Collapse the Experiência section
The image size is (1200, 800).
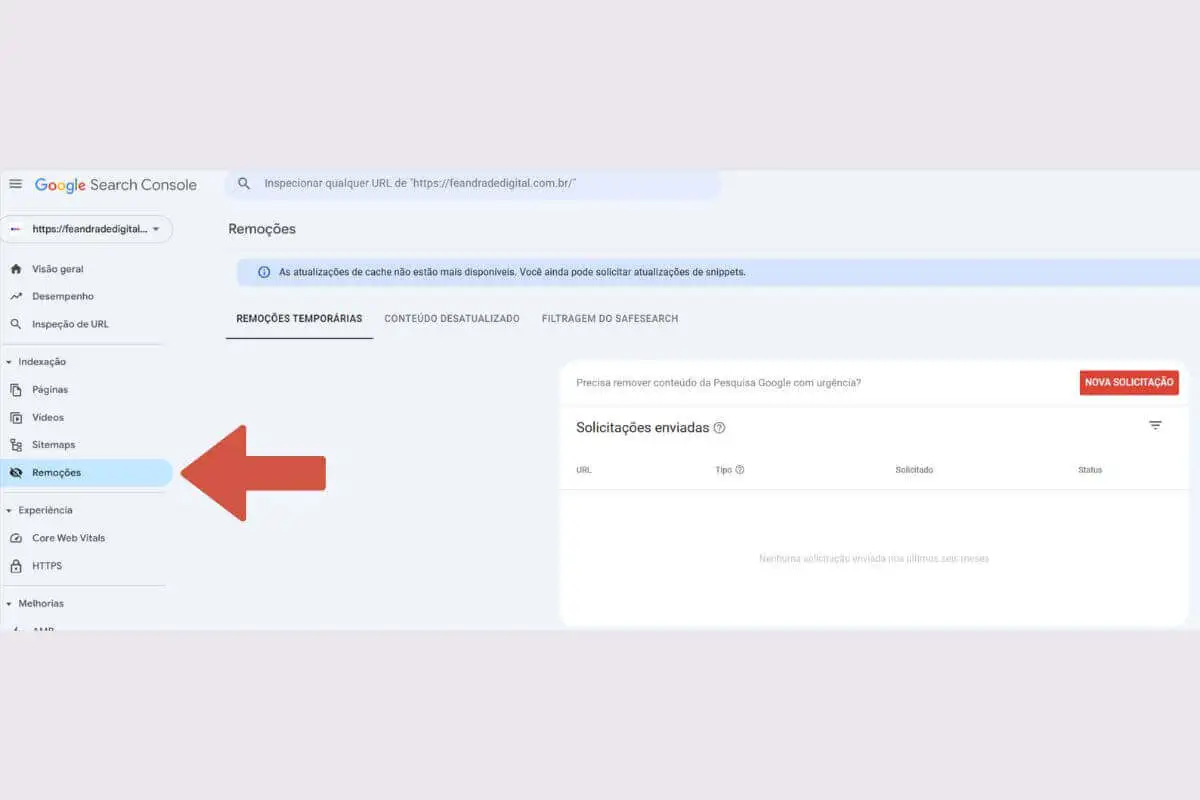pos(39,510)
